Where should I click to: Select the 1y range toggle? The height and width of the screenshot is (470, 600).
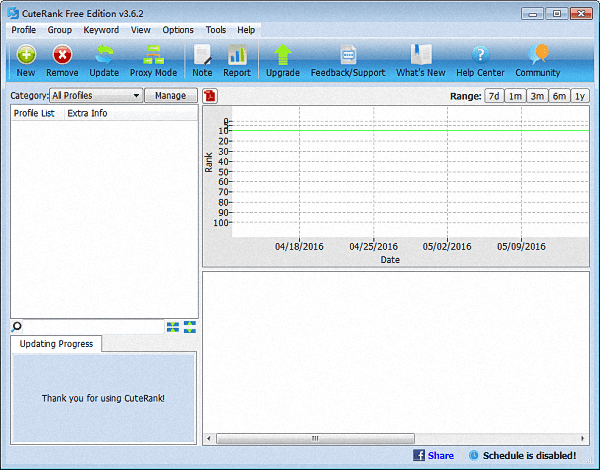click(x=579, y=96)
